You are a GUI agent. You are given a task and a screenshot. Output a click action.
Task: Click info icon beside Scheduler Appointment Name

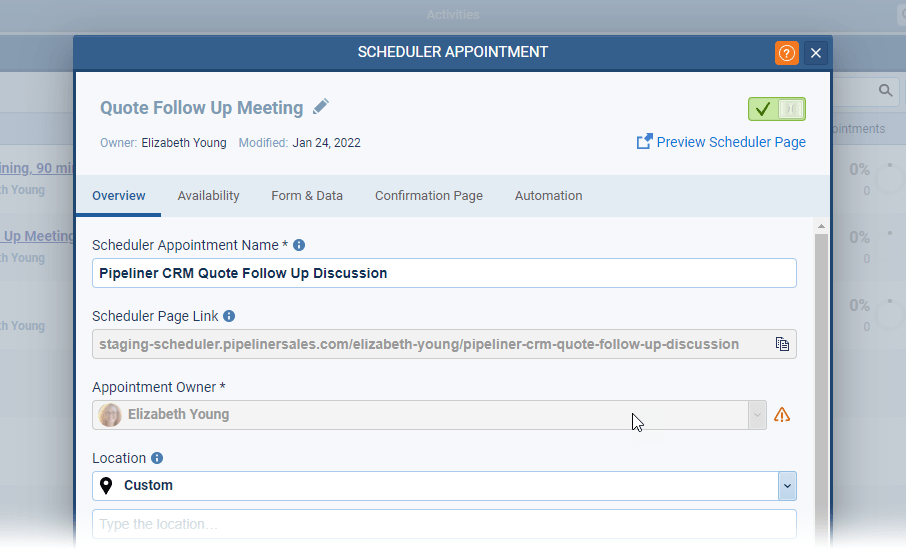[x=299, y=245]
